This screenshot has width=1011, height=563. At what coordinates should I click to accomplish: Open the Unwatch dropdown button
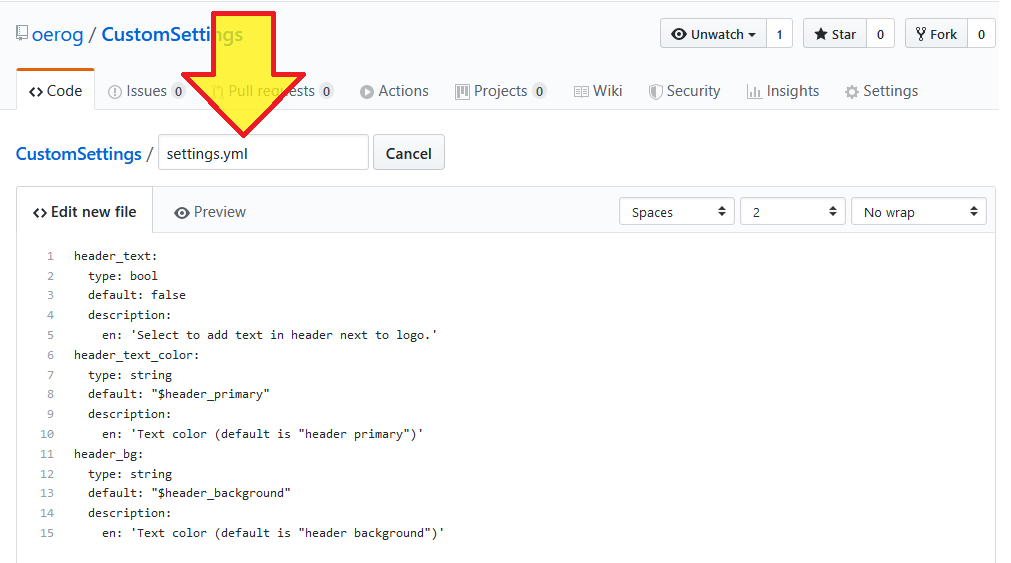point(713,34)
